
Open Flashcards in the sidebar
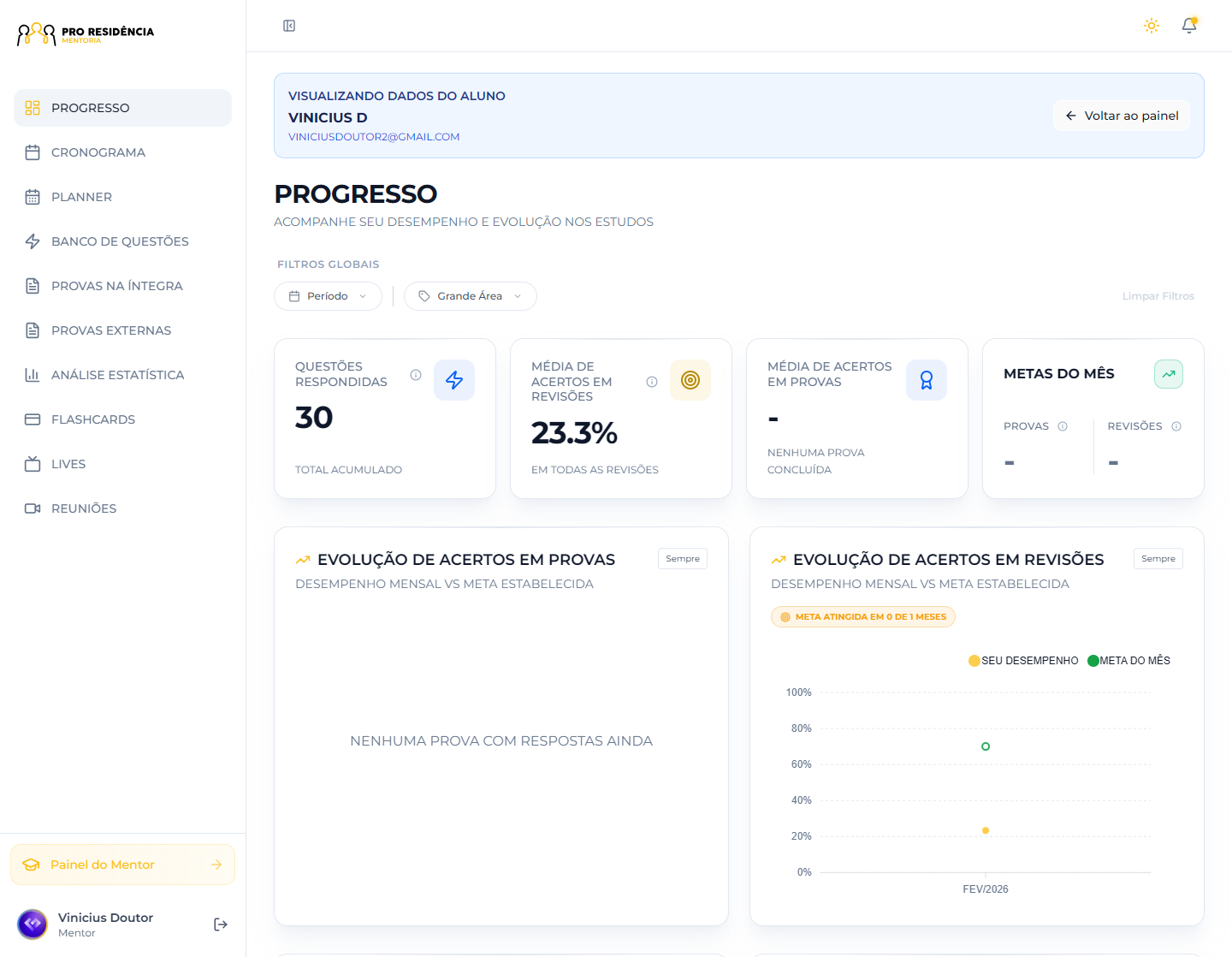(x=122, y=419)
